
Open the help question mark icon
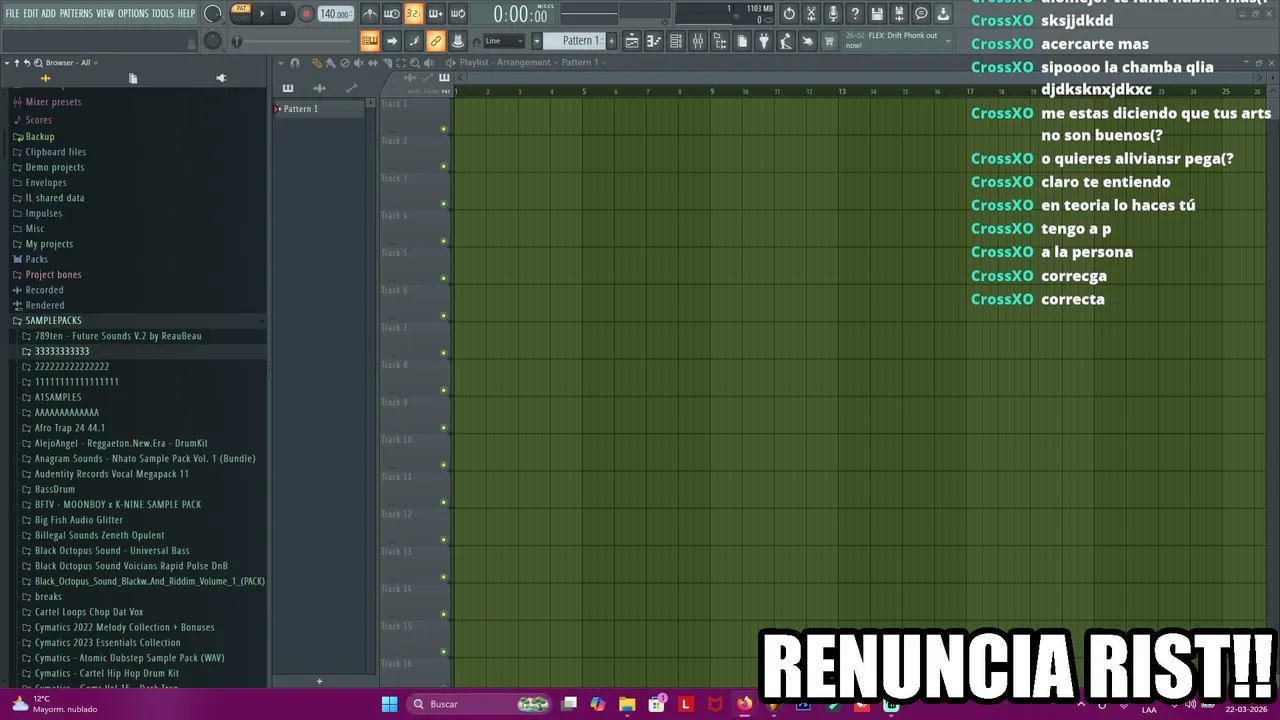(x=855, y=13)
